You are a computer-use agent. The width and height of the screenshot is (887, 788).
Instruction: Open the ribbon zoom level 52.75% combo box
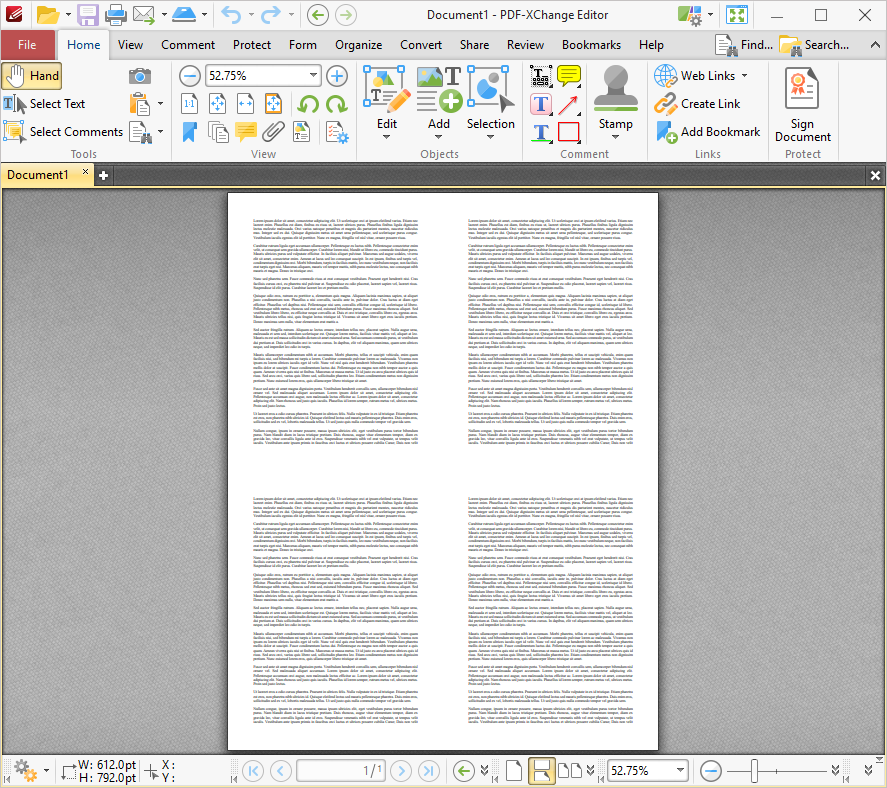pos(263,76)
